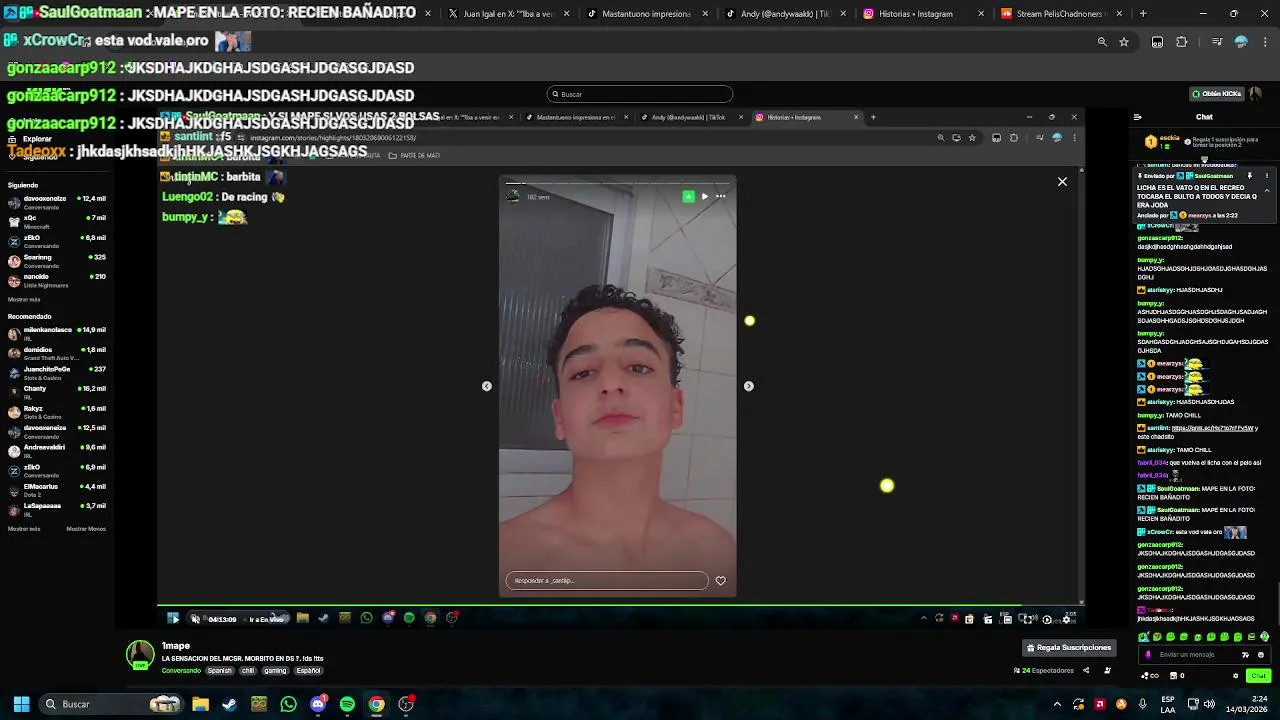This screenshot has width=1280, height=720.
Task: Bookmark this page star icon
Action: [x=1124, y=42]
